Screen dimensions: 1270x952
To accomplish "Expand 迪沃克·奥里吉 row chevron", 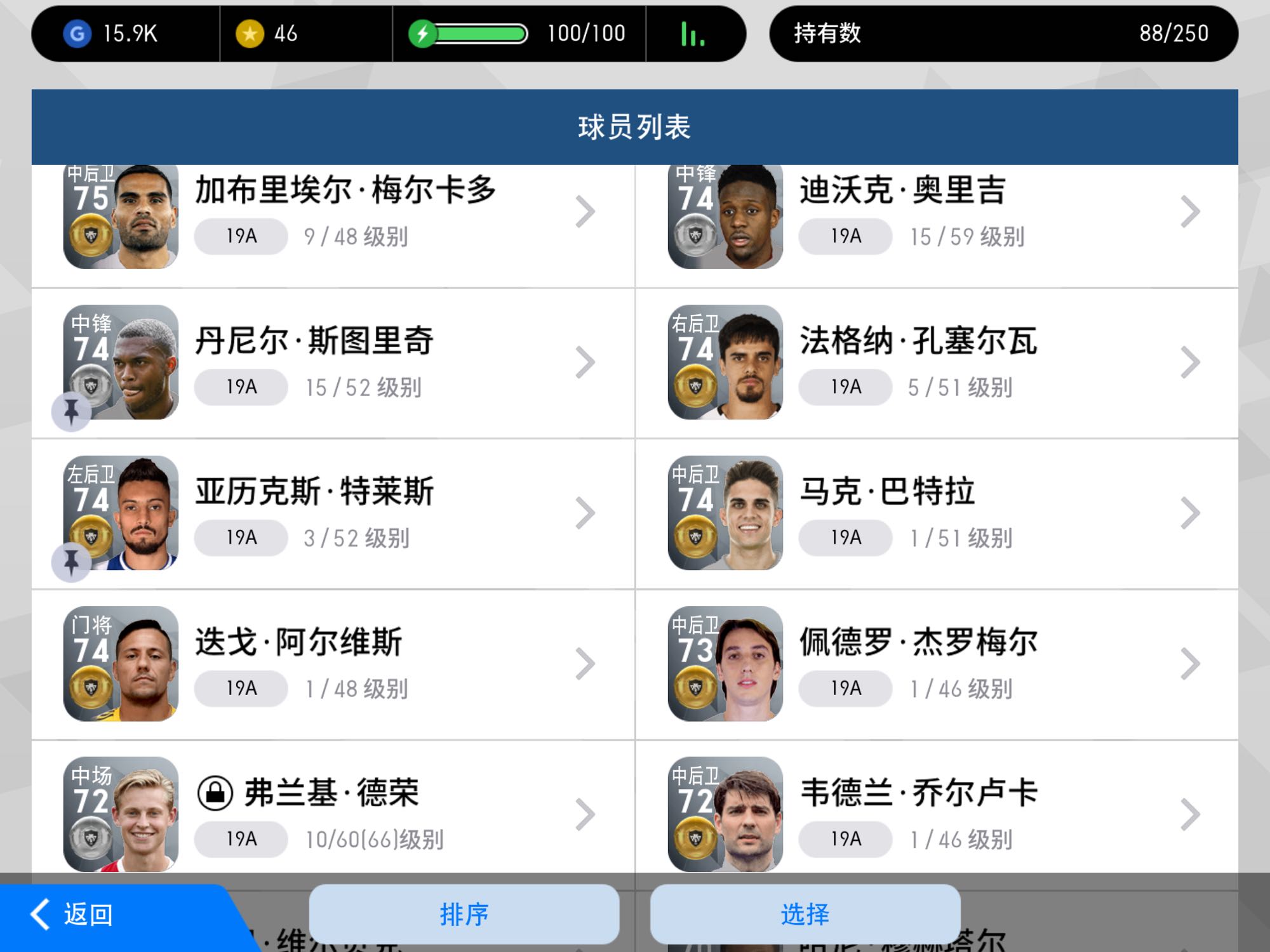I will [x=1190, y=212].
